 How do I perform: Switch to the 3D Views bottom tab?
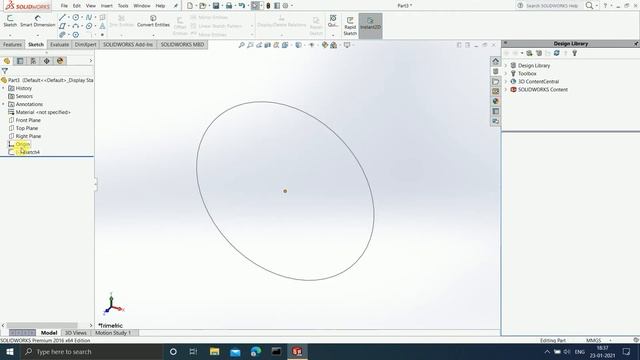(76, 333)
